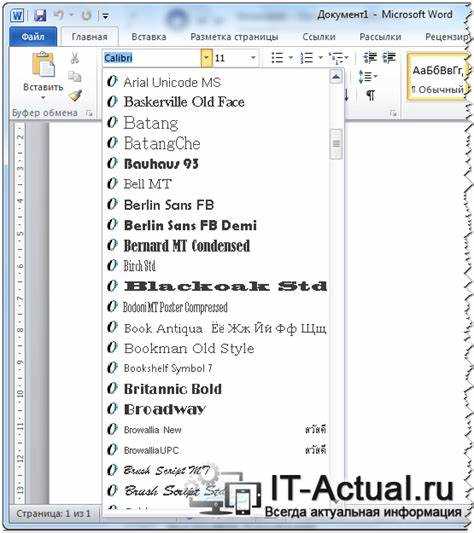Toggle the paragraph marks pilcrow icon

point(370,95)
